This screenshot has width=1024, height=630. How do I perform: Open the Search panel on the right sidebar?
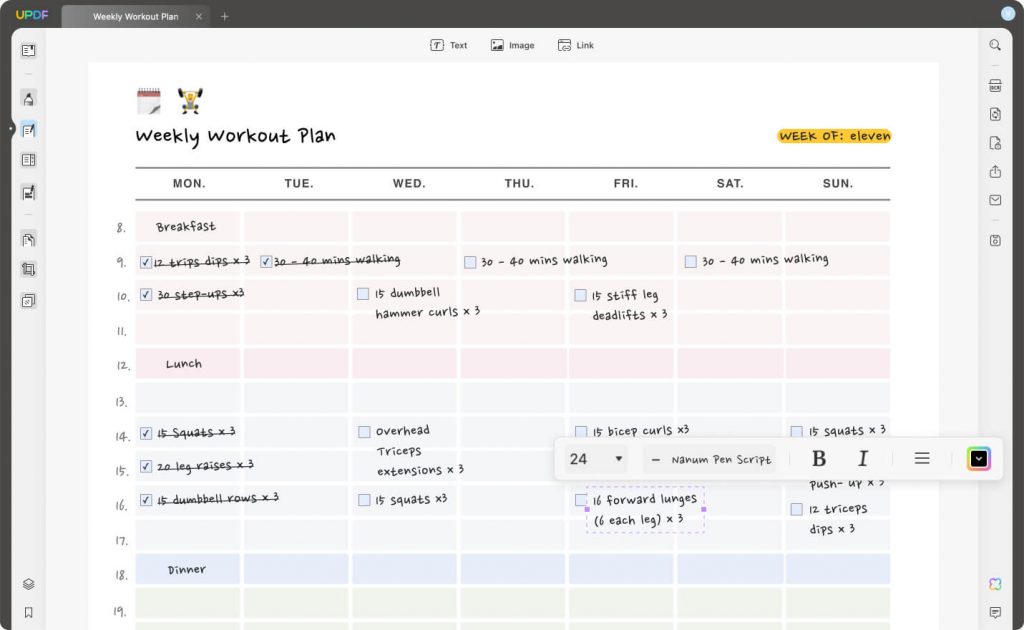pyautogui.click(x=995, y=45)
